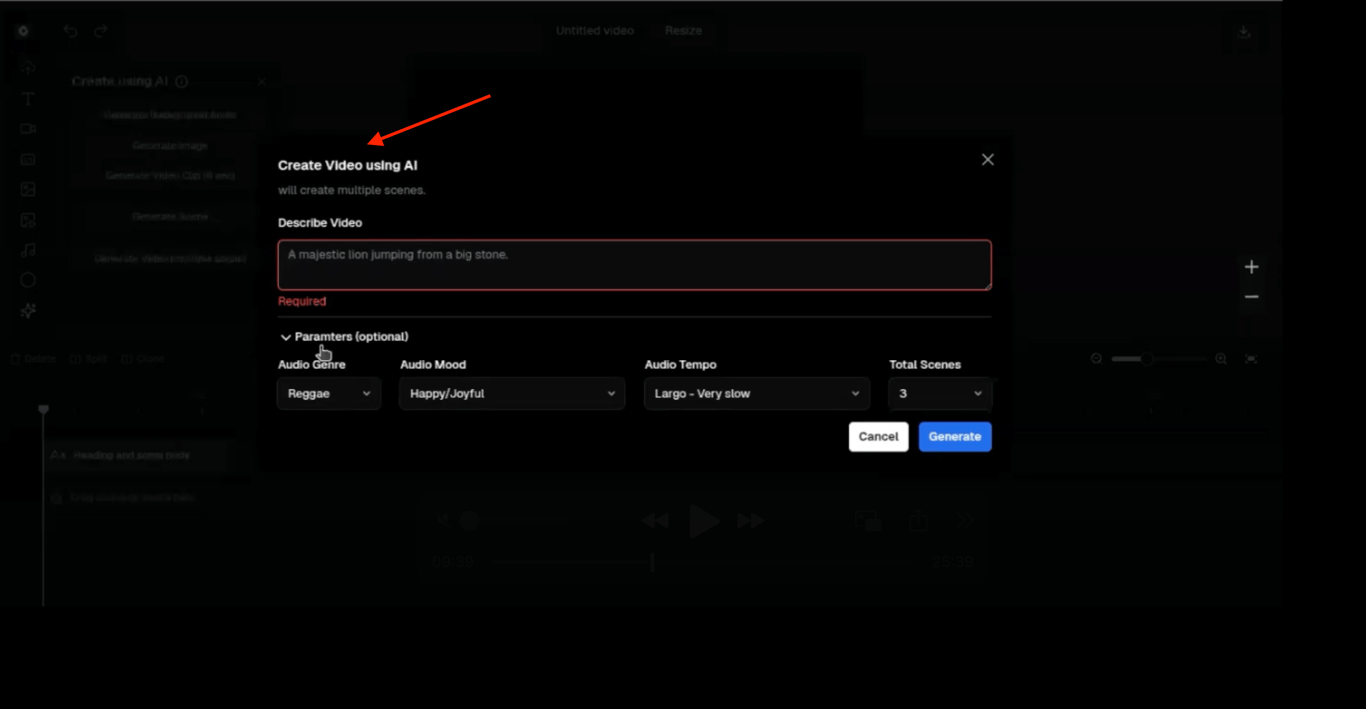Click the undo arrow icon
Screen dimensions: 1366x709
(70, 31)
